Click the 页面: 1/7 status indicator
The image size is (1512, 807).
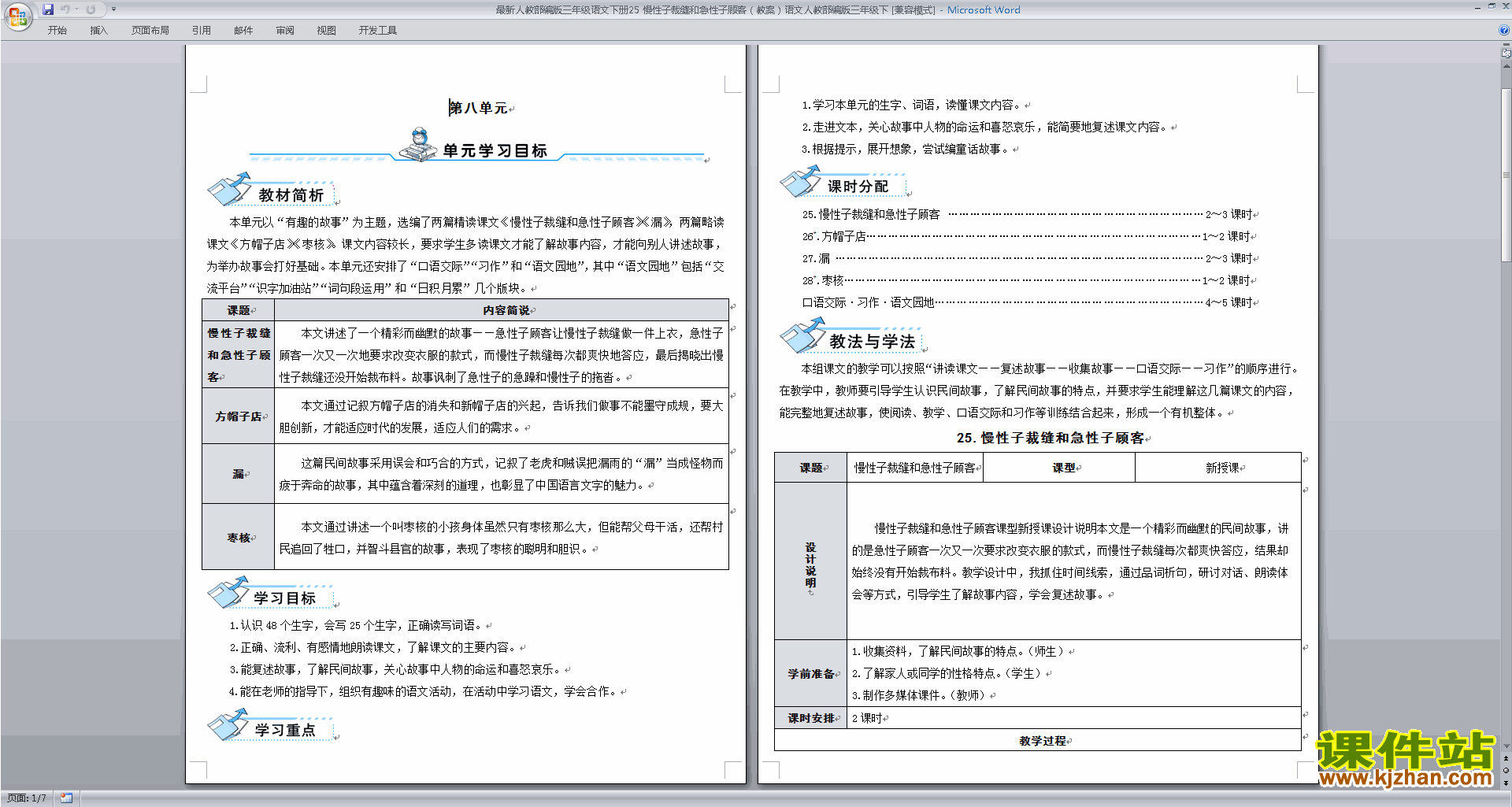(x=27, y=798)
